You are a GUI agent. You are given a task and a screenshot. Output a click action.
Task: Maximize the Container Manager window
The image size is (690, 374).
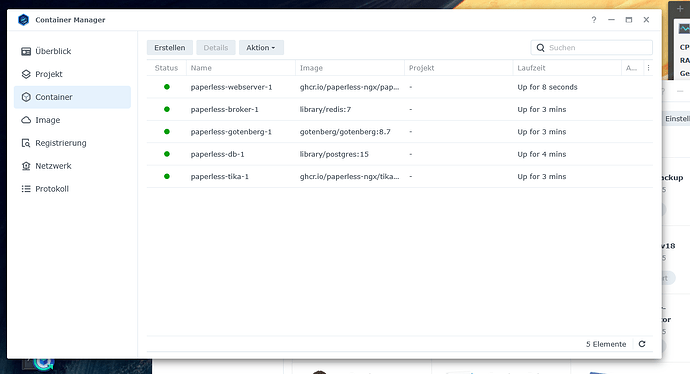click(x=629, y=20)
